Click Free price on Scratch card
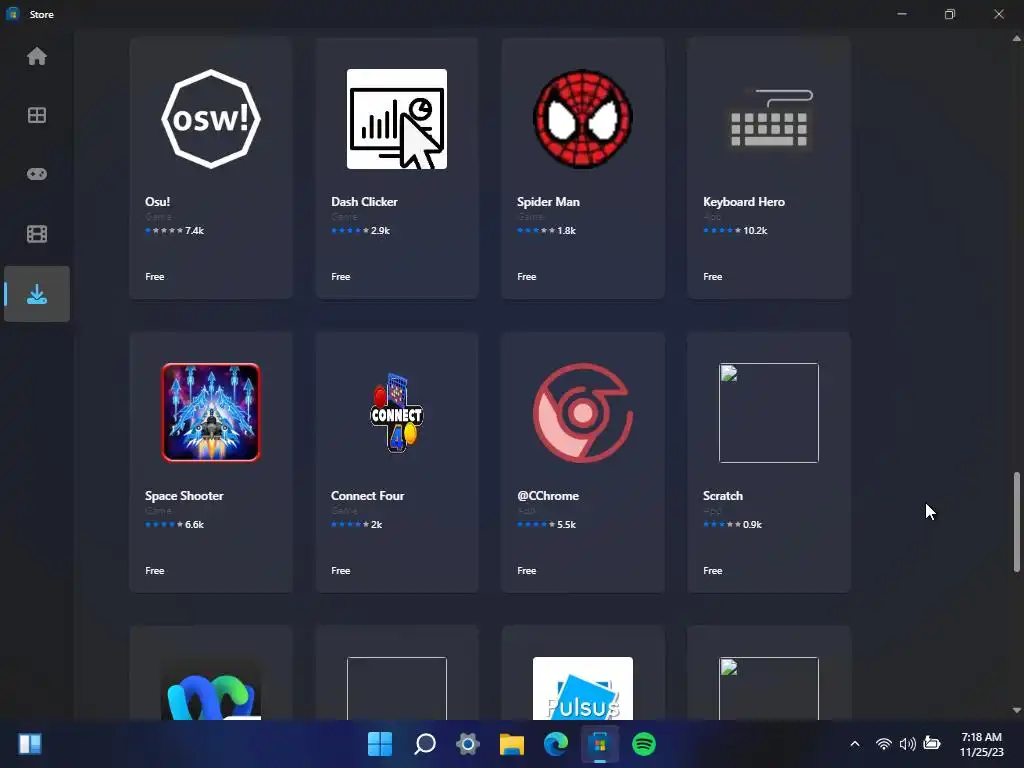1024x768 pixels. [712, 571]
